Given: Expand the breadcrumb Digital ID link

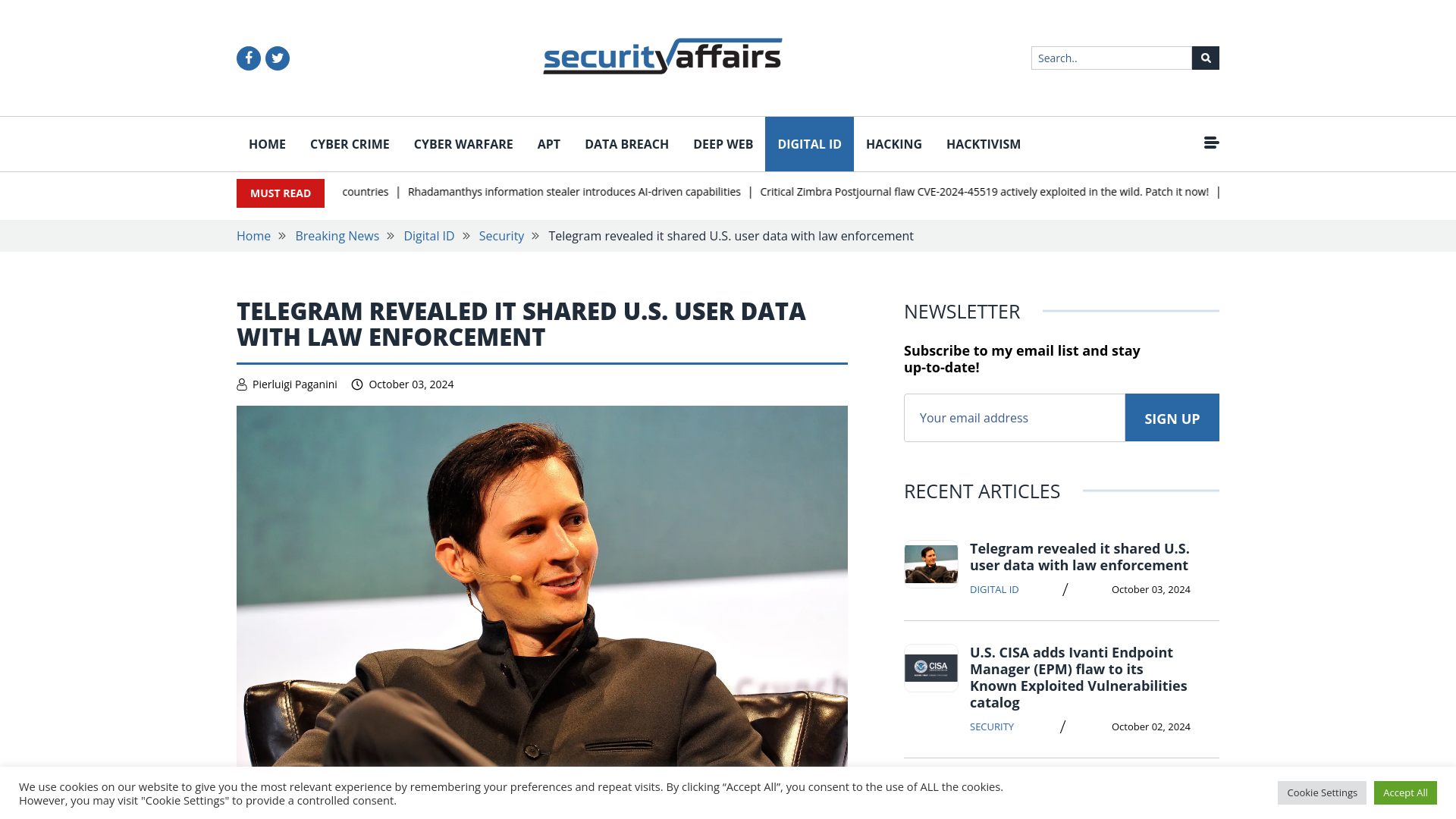Looking at the screenshot, I should 429,236.
